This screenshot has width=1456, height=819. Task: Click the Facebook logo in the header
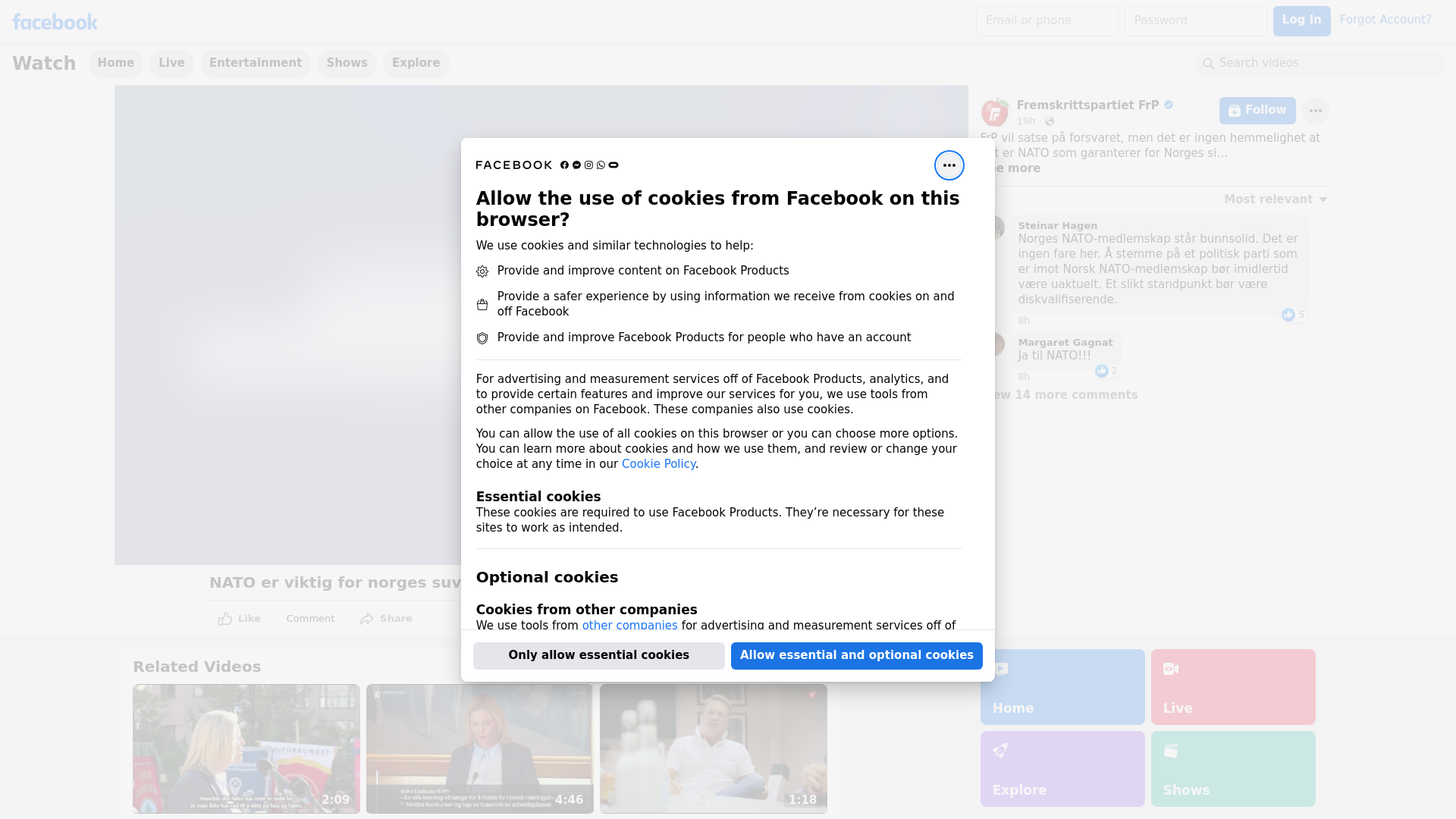(55, 22)
